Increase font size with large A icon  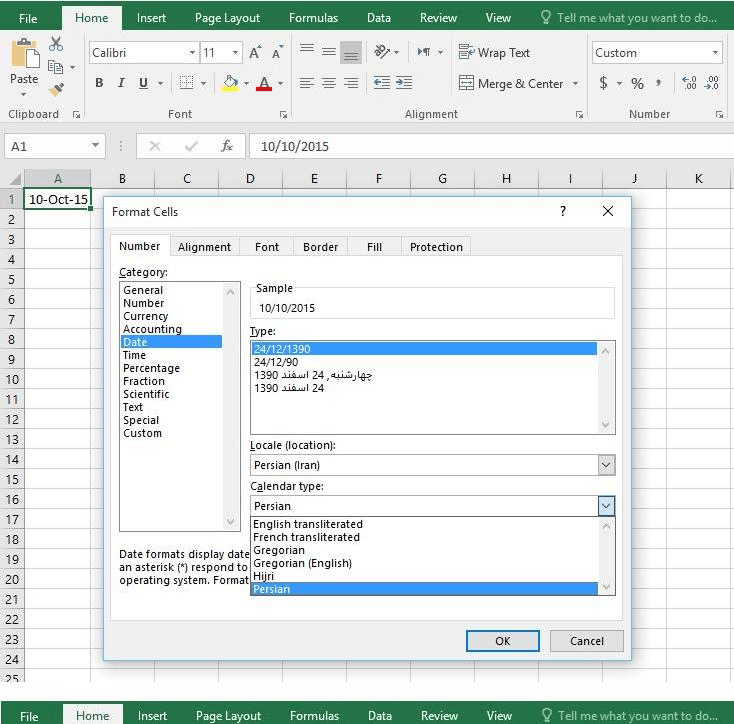[x=255, y=52]
